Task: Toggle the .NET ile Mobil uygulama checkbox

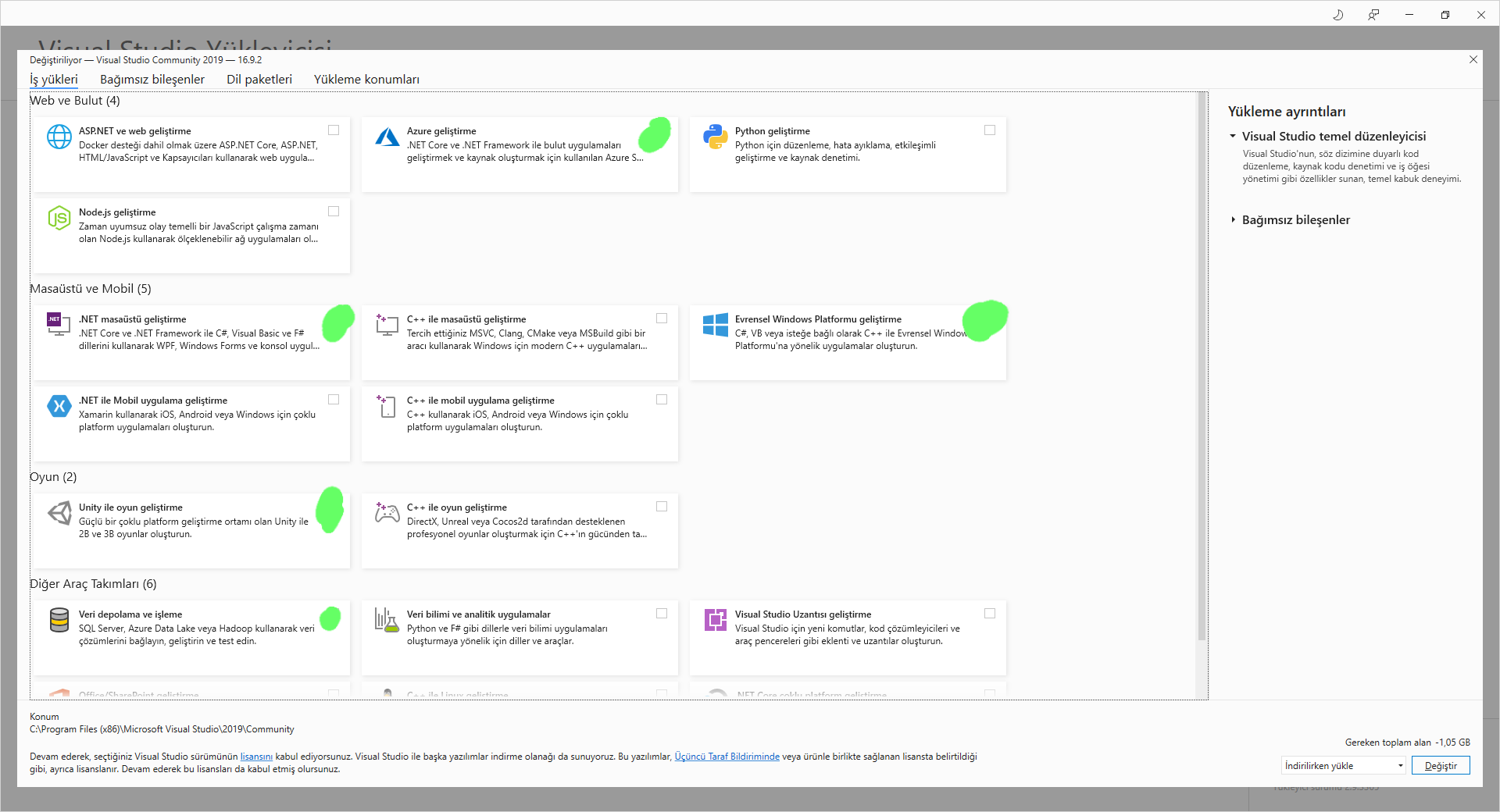Action: 334,400
